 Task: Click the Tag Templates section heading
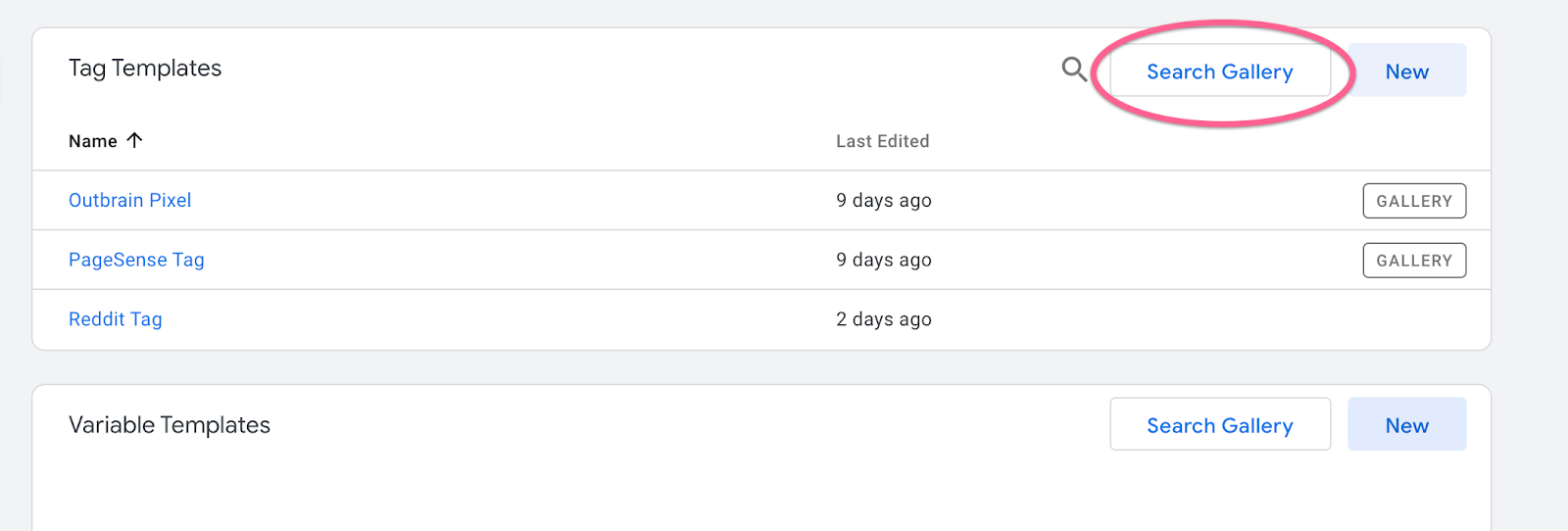(x=145, y=68)
